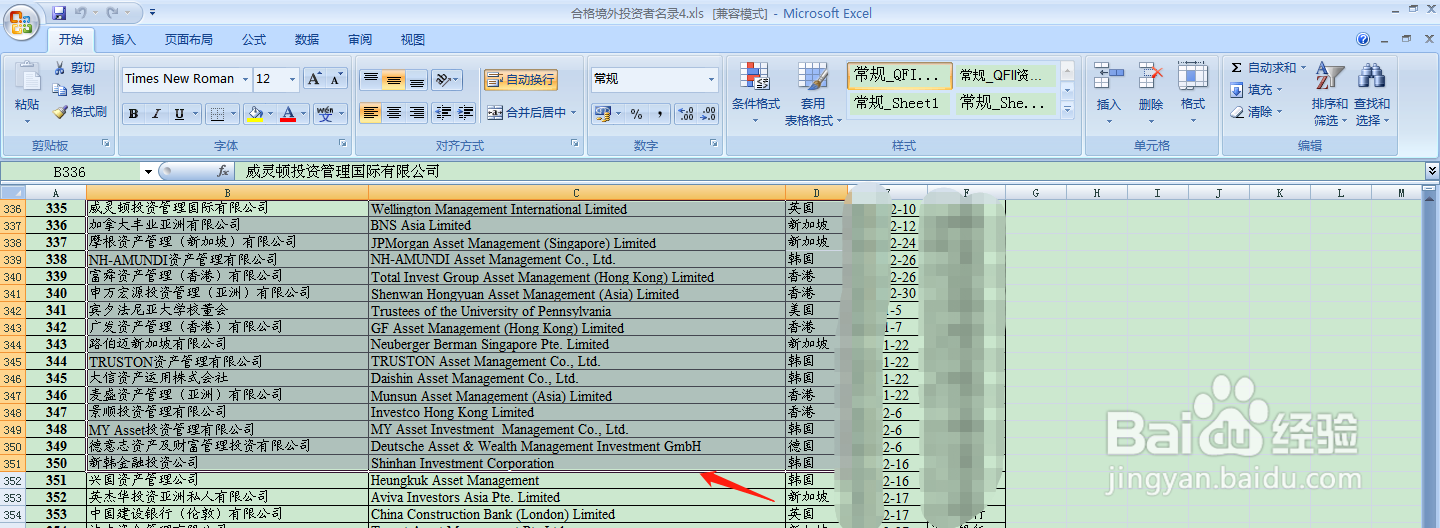
Task: Expand font color dropdown arrow
Action: [304, 114]
